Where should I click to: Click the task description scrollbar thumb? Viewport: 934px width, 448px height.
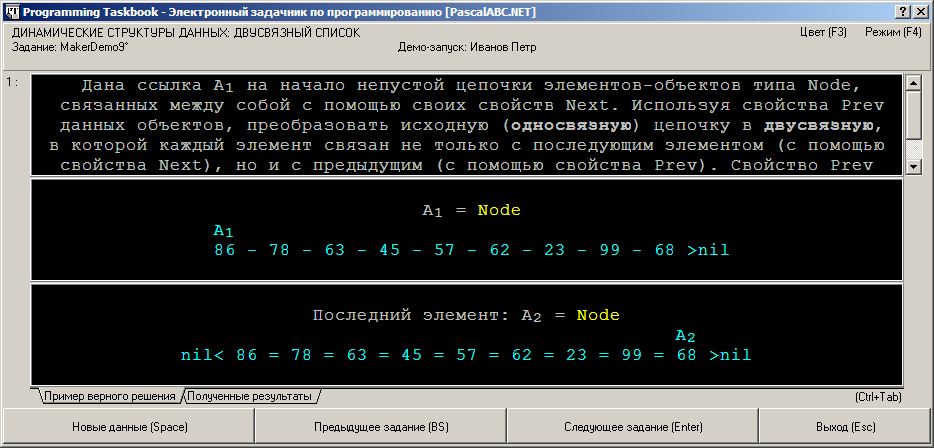tap(913, 114)
